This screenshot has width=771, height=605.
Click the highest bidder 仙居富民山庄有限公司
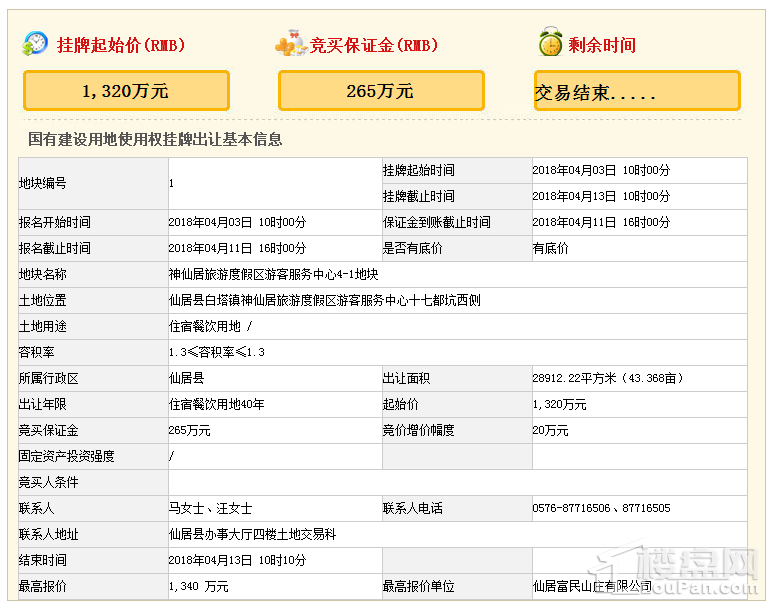tap(592, 587)
